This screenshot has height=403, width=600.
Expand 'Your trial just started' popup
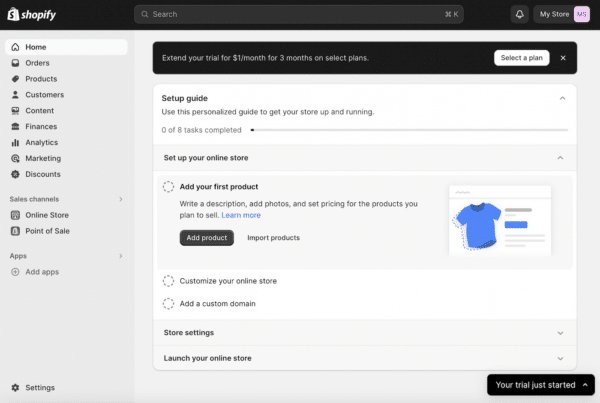pyautogui.click(x=541, y=385)
